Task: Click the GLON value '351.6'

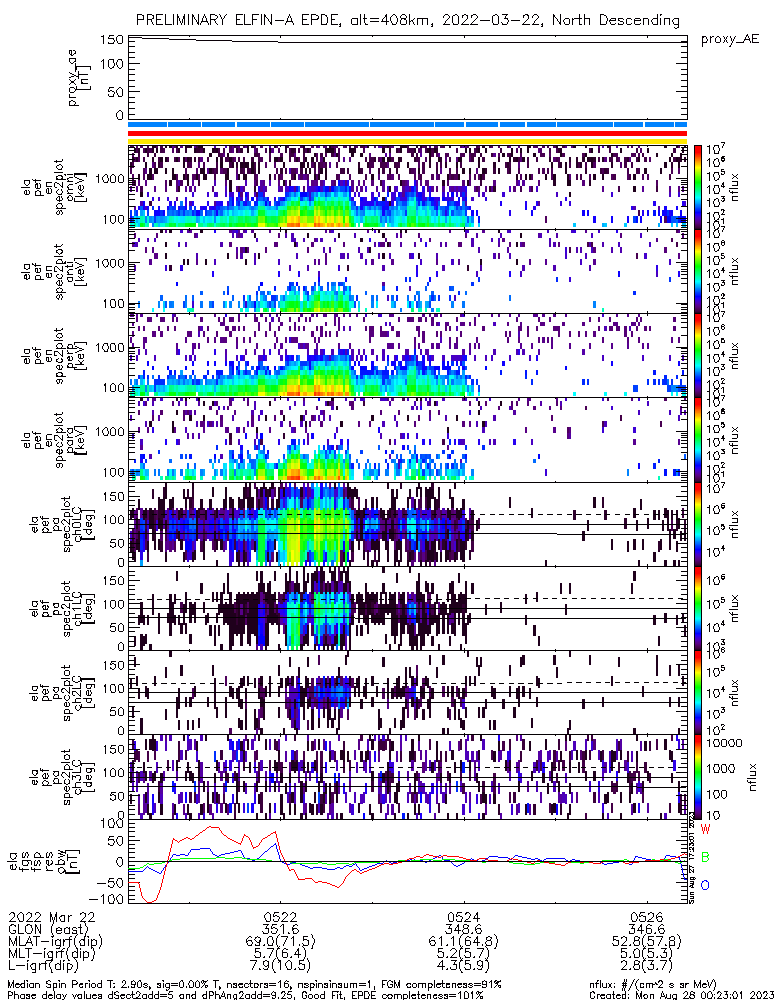Action: click(x=280, y=929)
